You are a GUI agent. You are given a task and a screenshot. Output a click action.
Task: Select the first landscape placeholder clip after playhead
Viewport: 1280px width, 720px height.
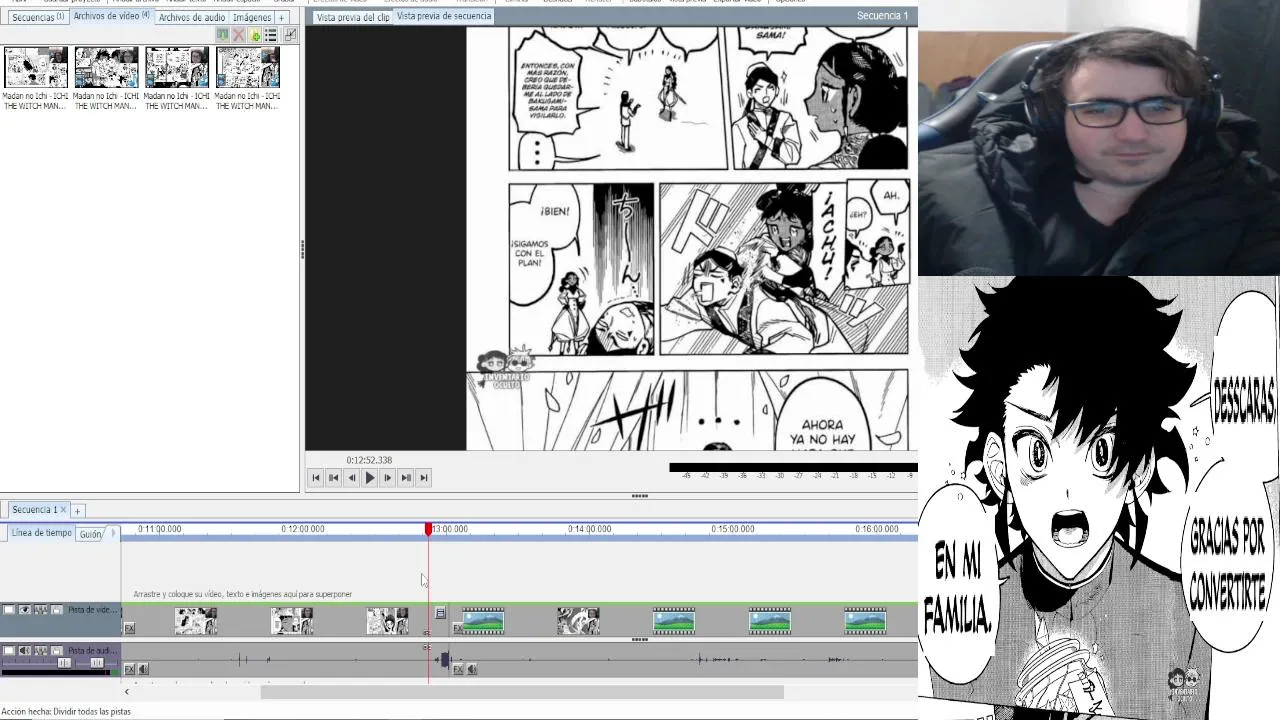click(483, 621)
